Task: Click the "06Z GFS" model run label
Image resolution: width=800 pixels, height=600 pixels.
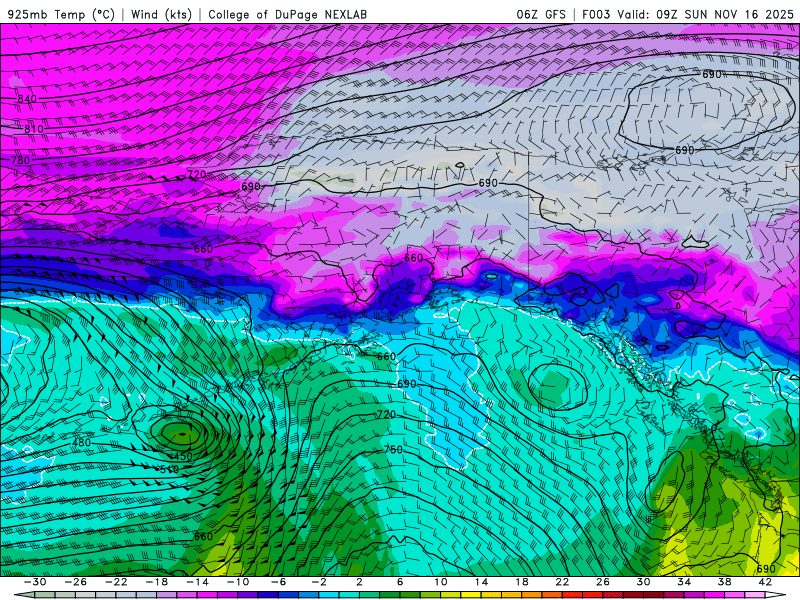Action: click(541, 14)
